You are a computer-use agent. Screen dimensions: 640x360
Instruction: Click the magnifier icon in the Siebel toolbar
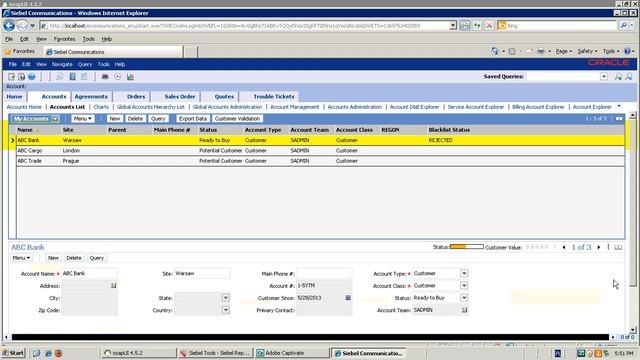pyautogui.click(x=60, y=77)
